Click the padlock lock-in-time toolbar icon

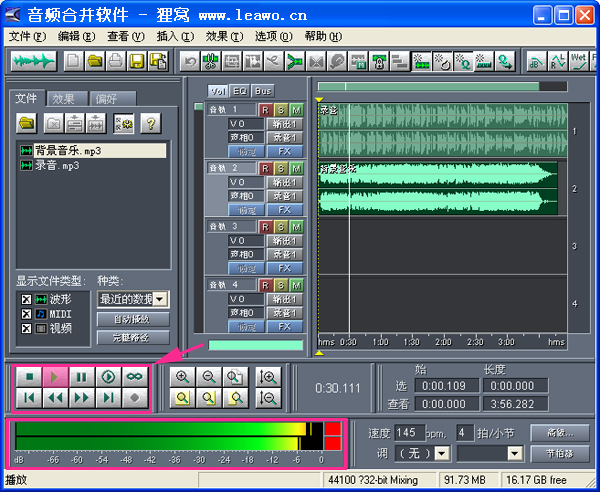click(379, 61)
